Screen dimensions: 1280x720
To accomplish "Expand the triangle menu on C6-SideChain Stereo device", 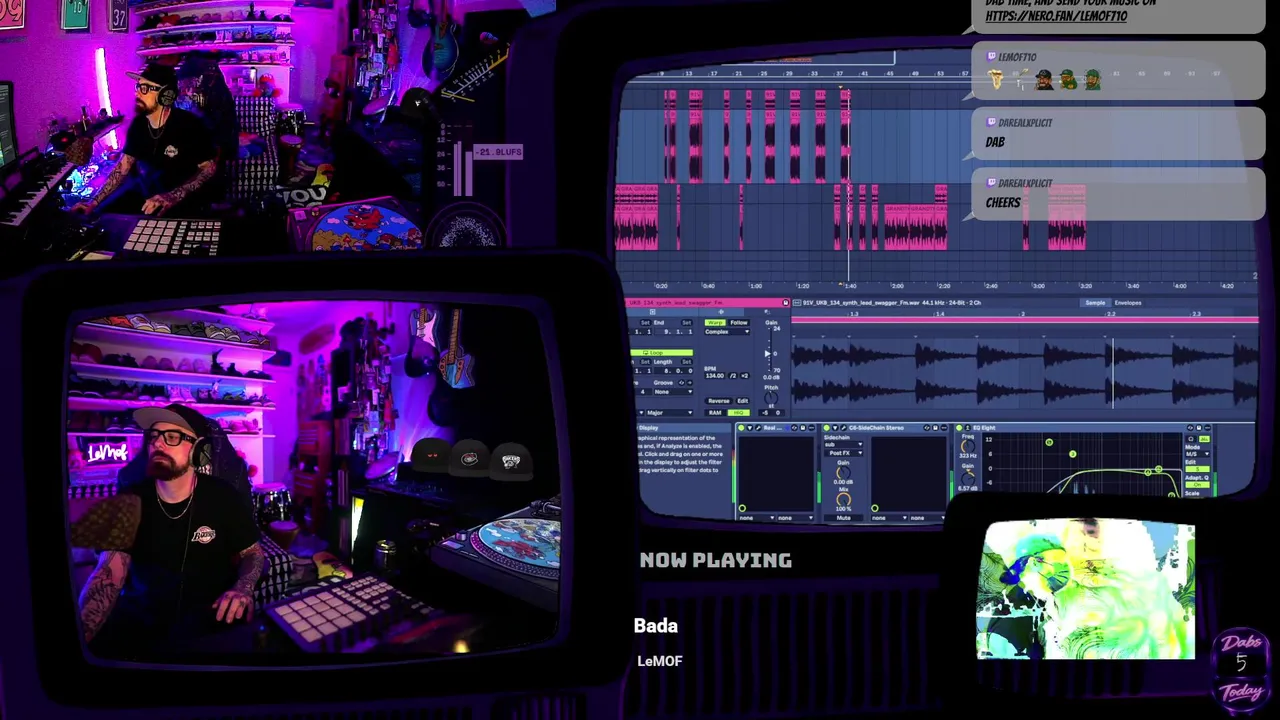I will click(835, 428).
